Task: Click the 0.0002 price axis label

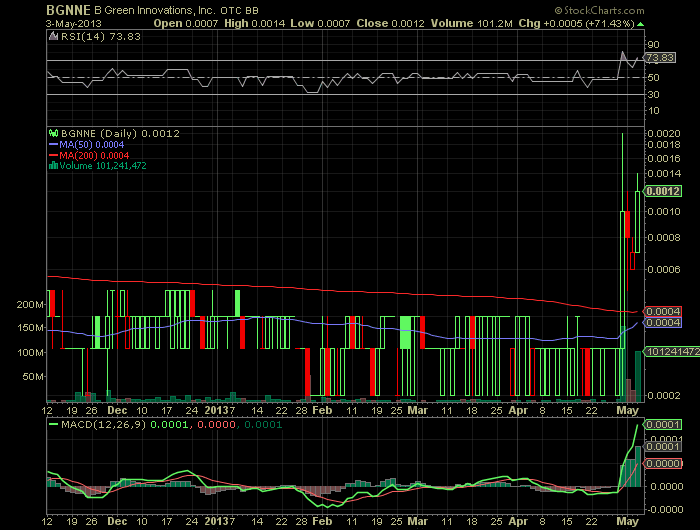Action: (664, 395)
